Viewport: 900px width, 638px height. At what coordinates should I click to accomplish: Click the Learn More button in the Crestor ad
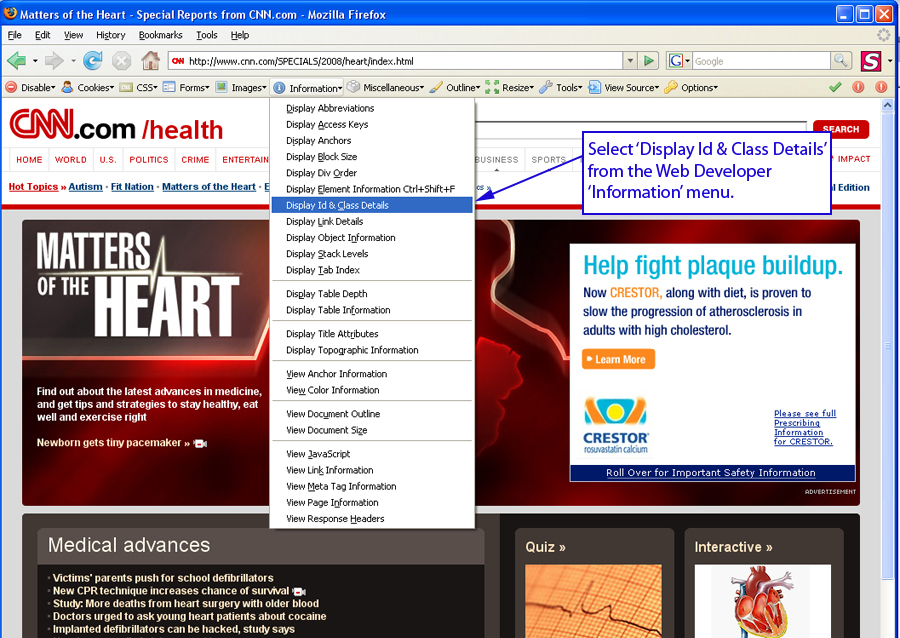pos(617,359)
